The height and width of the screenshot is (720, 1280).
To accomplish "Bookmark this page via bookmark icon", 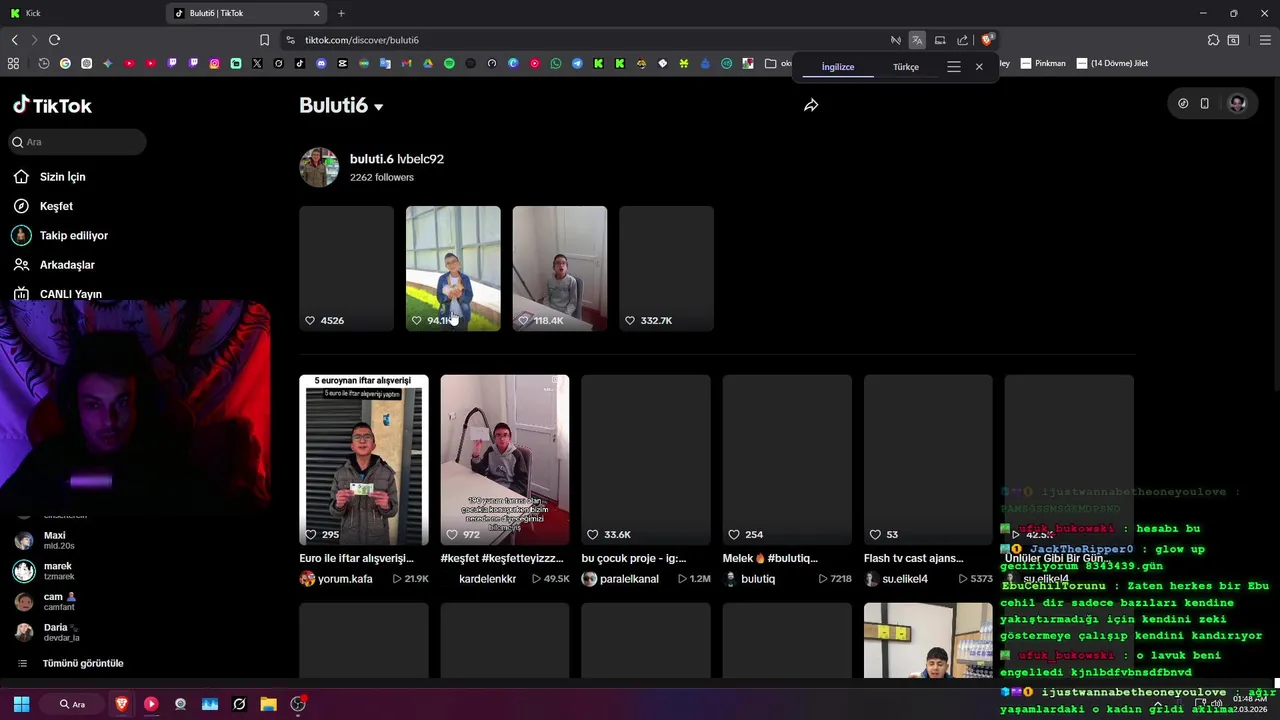I will (264, 40).
